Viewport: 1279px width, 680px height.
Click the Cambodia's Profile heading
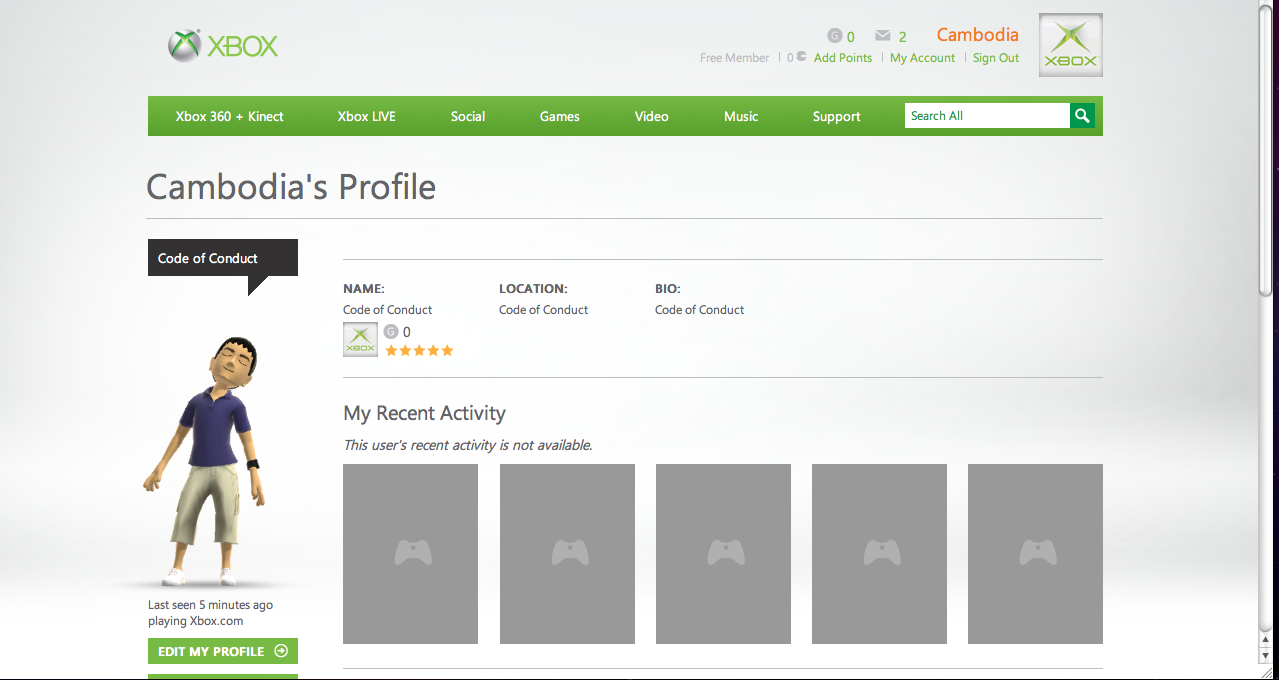click(291, 187)
